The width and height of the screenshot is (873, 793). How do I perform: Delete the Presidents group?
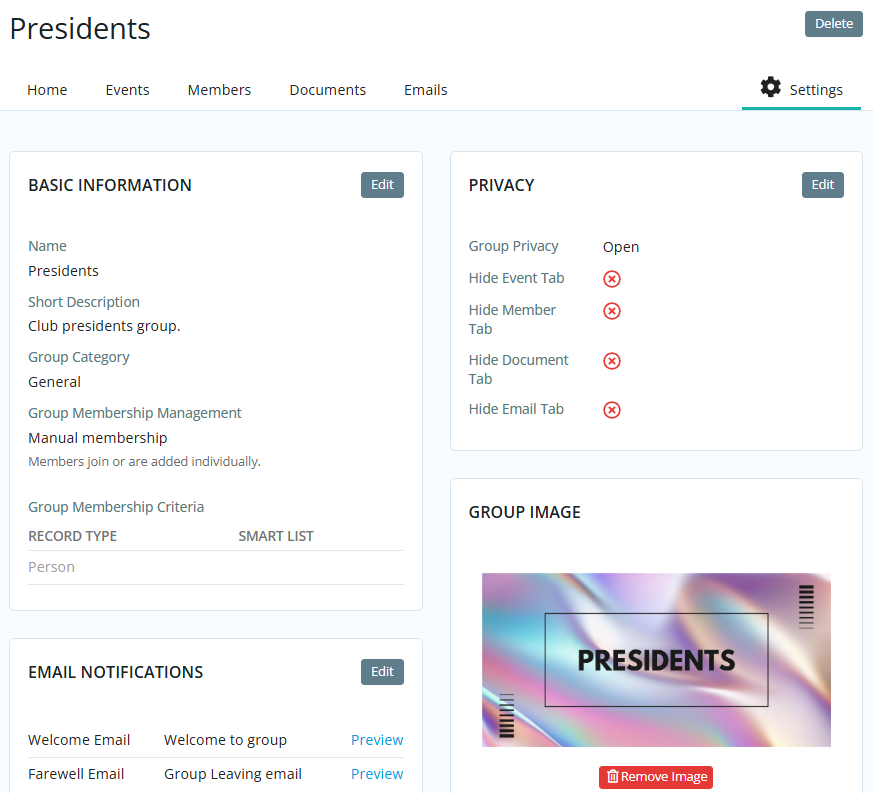pyautogui.click(x=833, y=24)
